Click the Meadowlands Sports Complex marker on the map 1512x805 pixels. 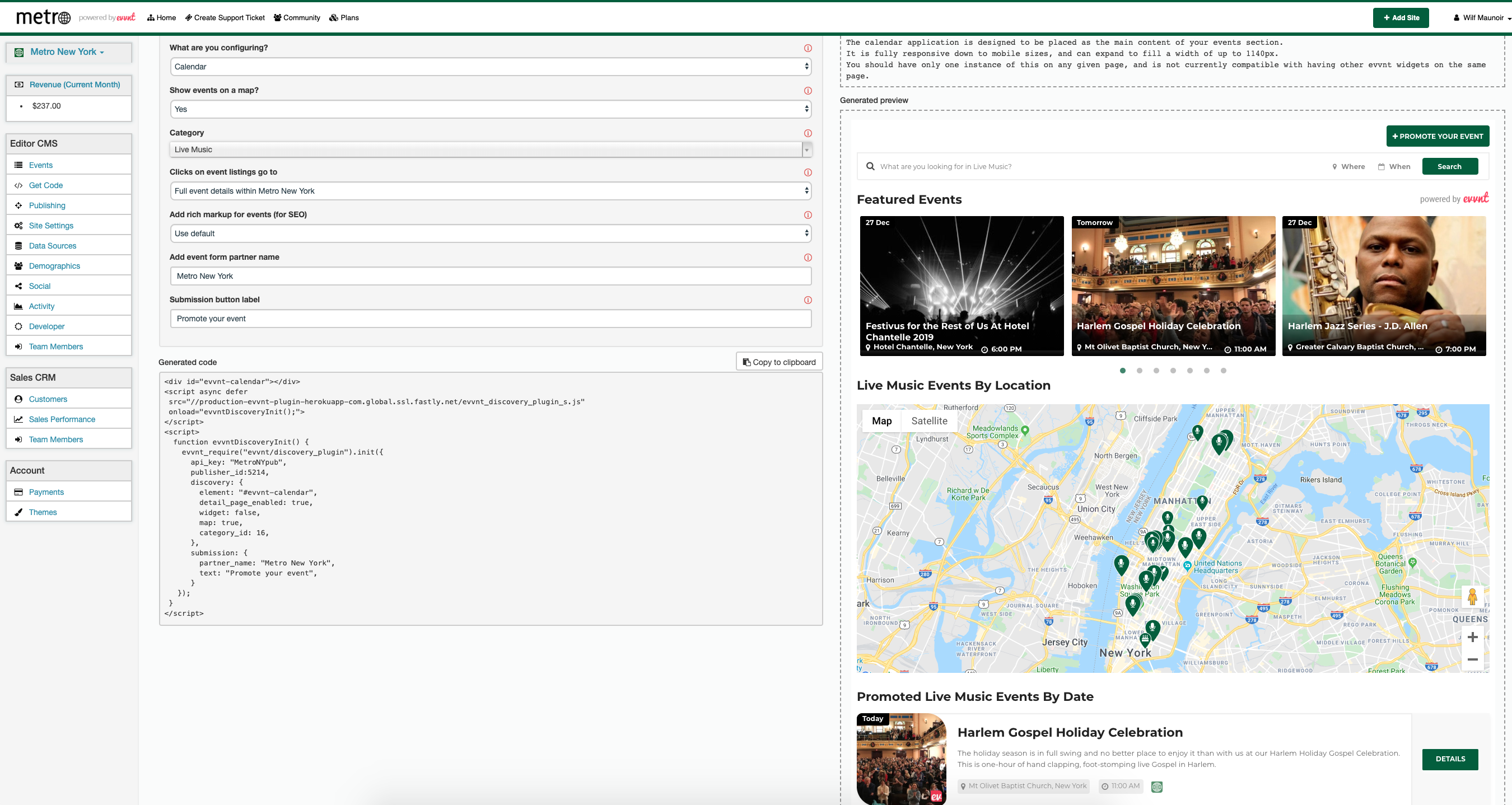[1025, 430]
